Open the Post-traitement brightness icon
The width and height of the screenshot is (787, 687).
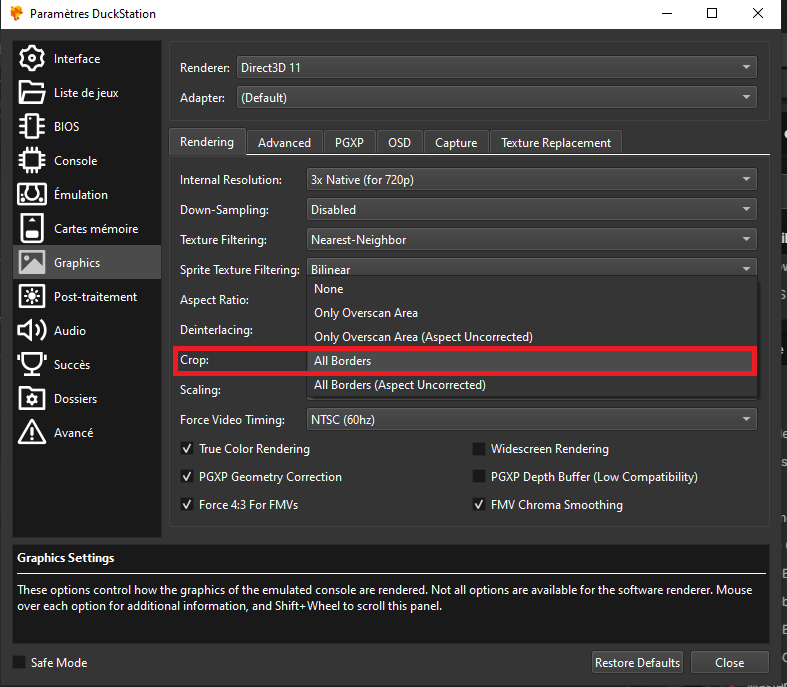(x=32, y=297)
